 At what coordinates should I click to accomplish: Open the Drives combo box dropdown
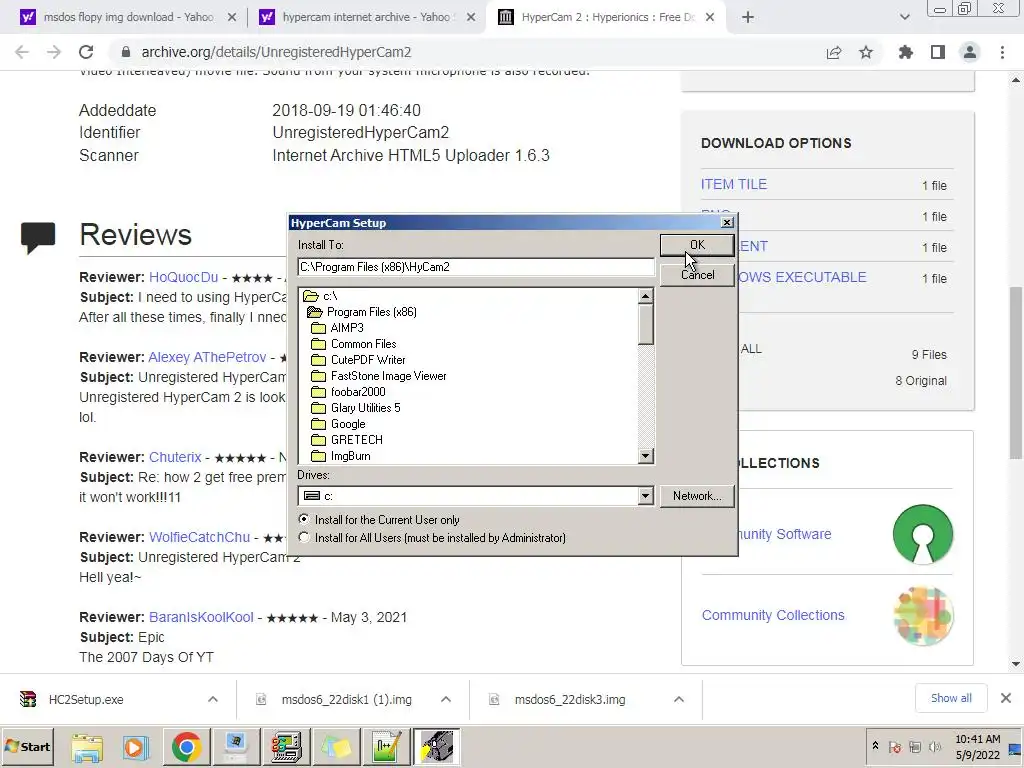point(645,496)
